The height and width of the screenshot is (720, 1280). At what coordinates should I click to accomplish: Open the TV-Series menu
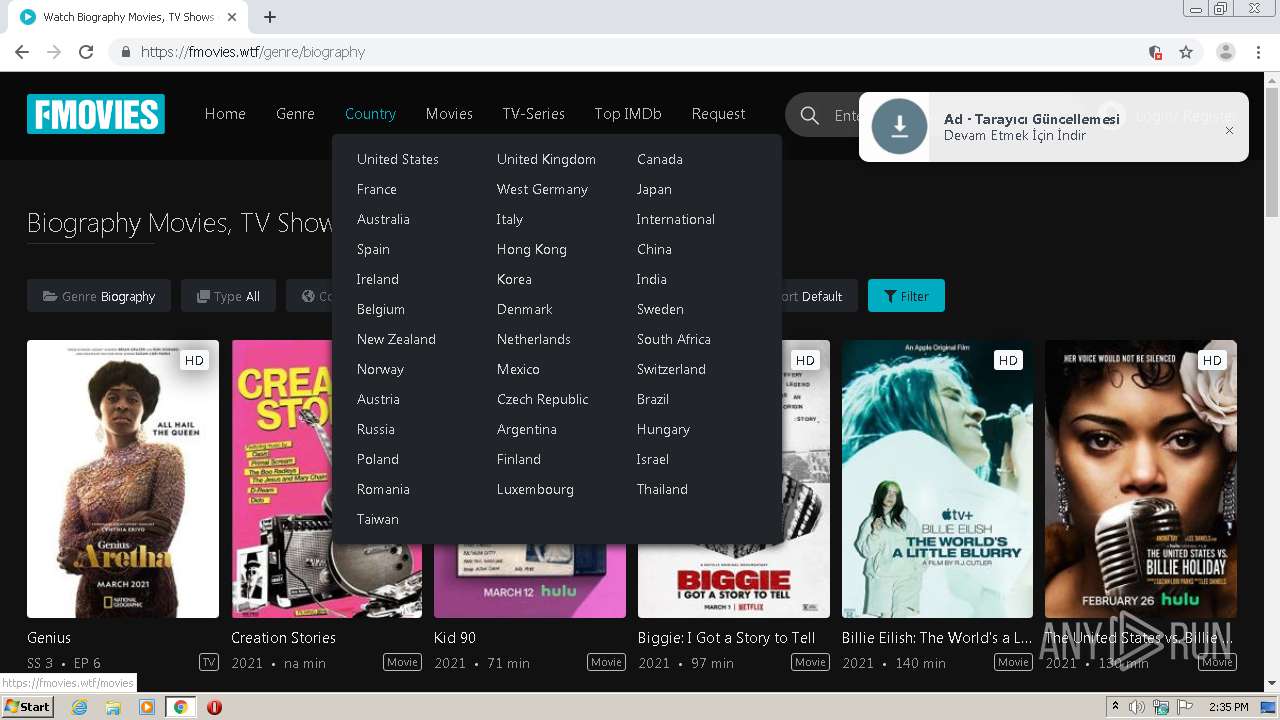point(533,114)
